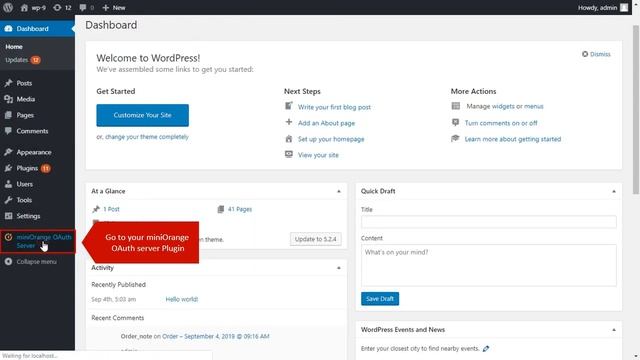Open the wp-9 site home link

pos(33,7)
